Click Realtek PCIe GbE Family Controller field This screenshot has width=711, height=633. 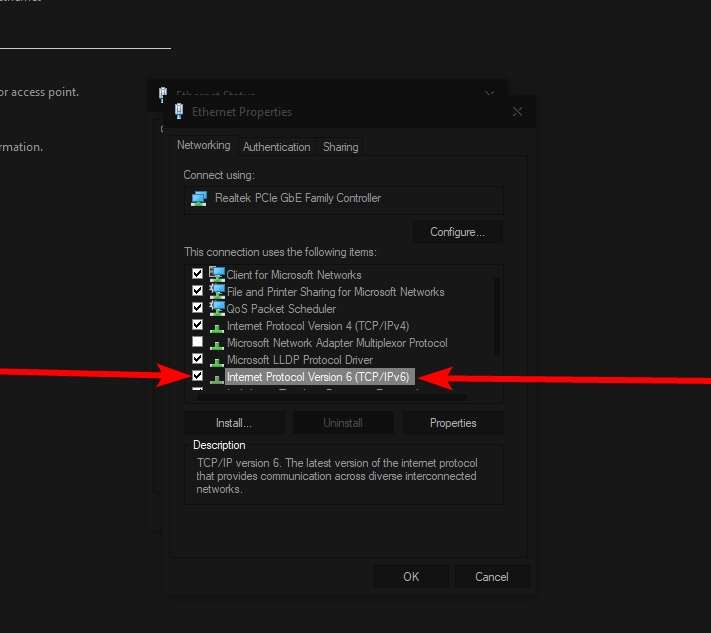pos(344,199)
